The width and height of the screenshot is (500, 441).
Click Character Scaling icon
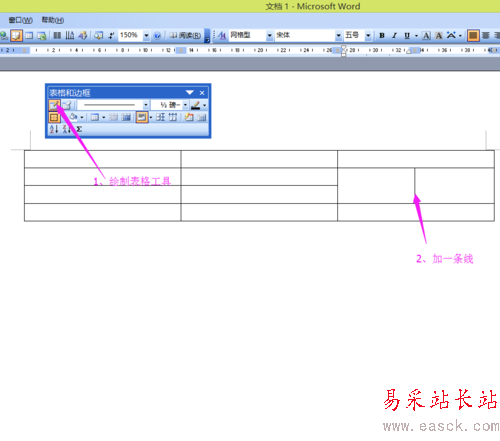point(451,35)
